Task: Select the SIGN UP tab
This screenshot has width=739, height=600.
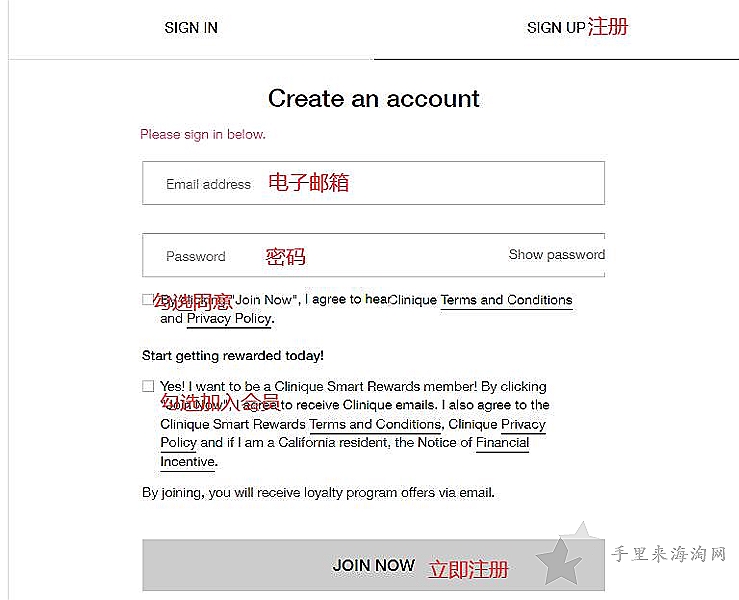Action: pos(556,28)
